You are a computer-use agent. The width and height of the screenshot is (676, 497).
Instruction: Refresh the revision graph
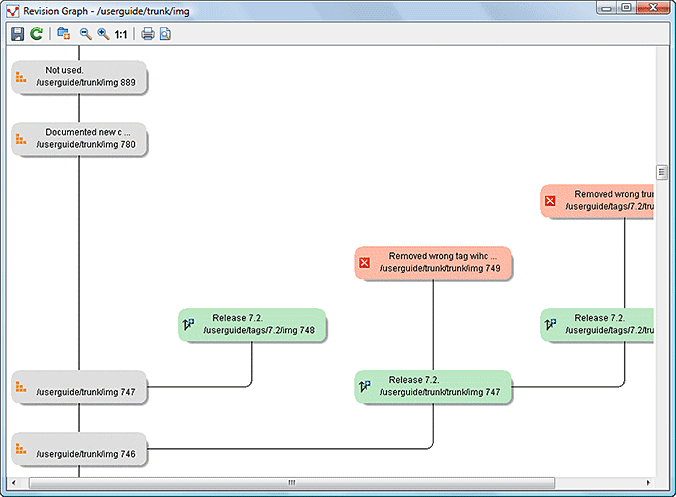[36, 34]
